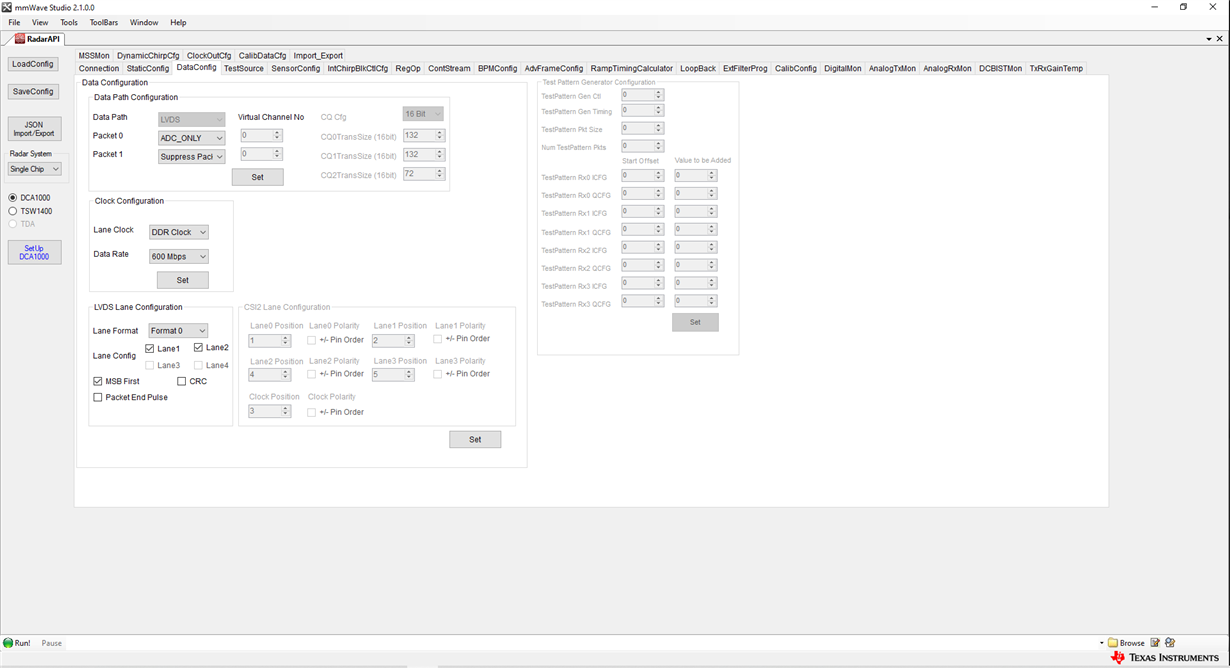This screenshot has width=1230, height=668.
Task: Open the Lane Format dropdown
Action: tap(178, 331)
